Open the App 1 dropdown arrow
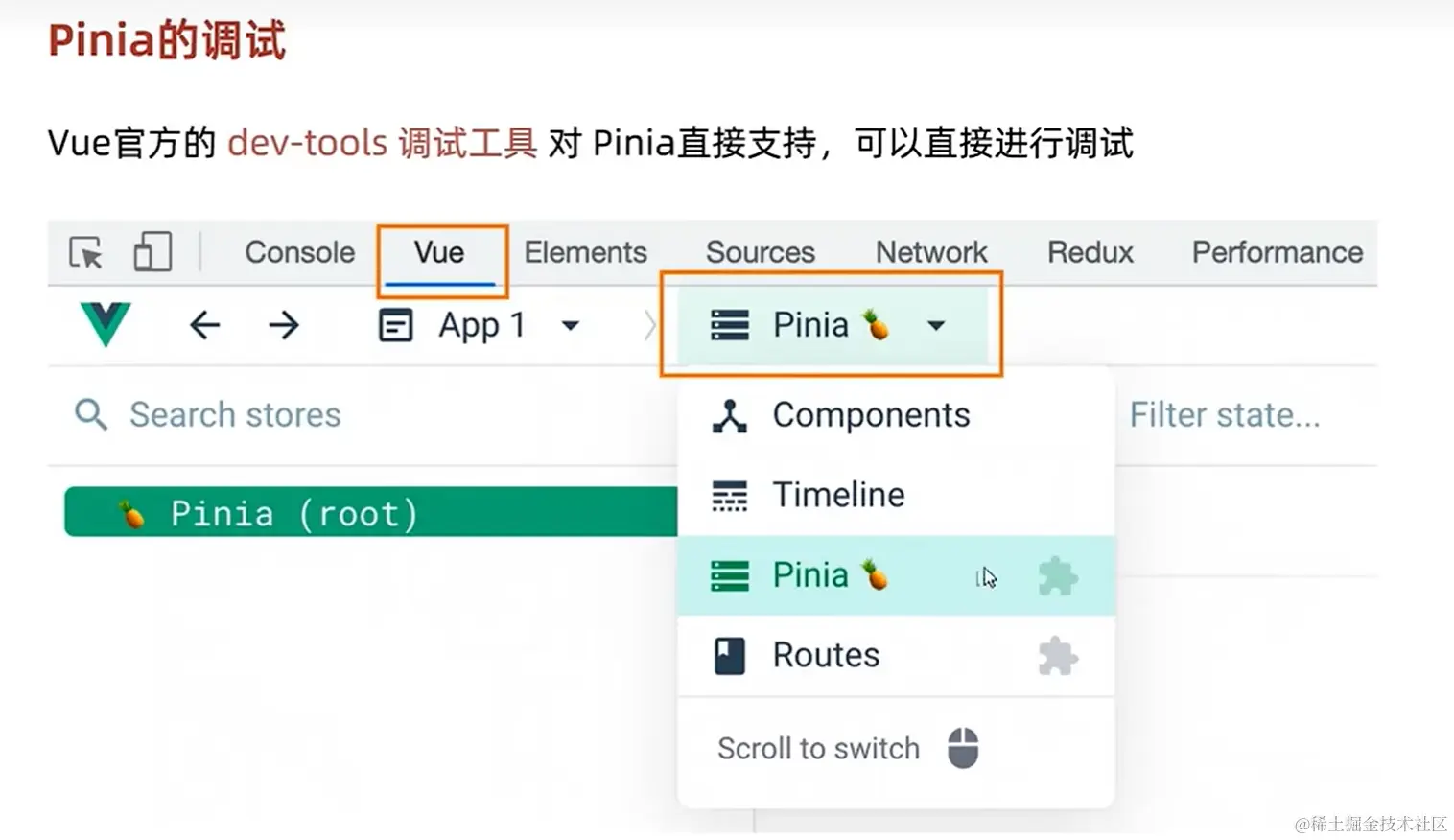Viewport: 1454px width, 840px height. point(571,325)
